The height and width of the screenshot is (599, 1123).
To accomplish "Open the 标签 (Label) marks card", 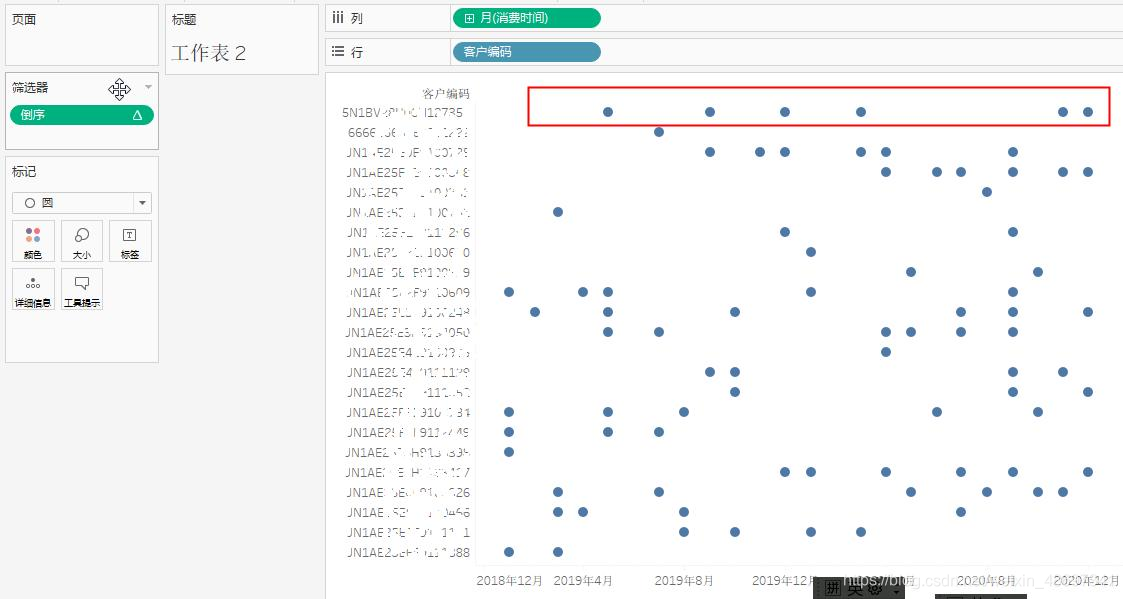I will click(x=130, y=241).
